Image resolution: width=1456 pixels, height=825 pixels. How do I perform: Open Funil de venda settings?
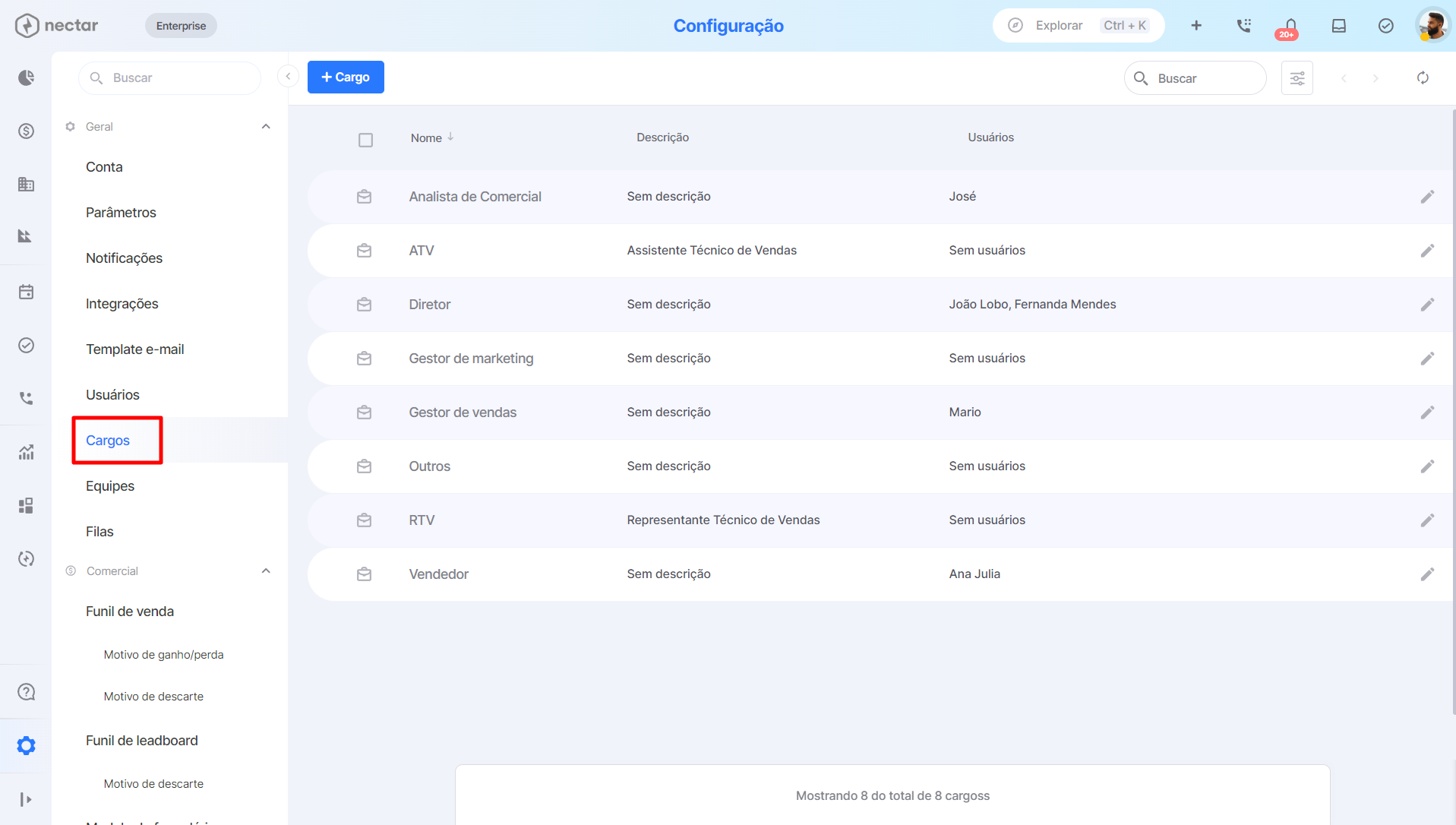(130, 612)
